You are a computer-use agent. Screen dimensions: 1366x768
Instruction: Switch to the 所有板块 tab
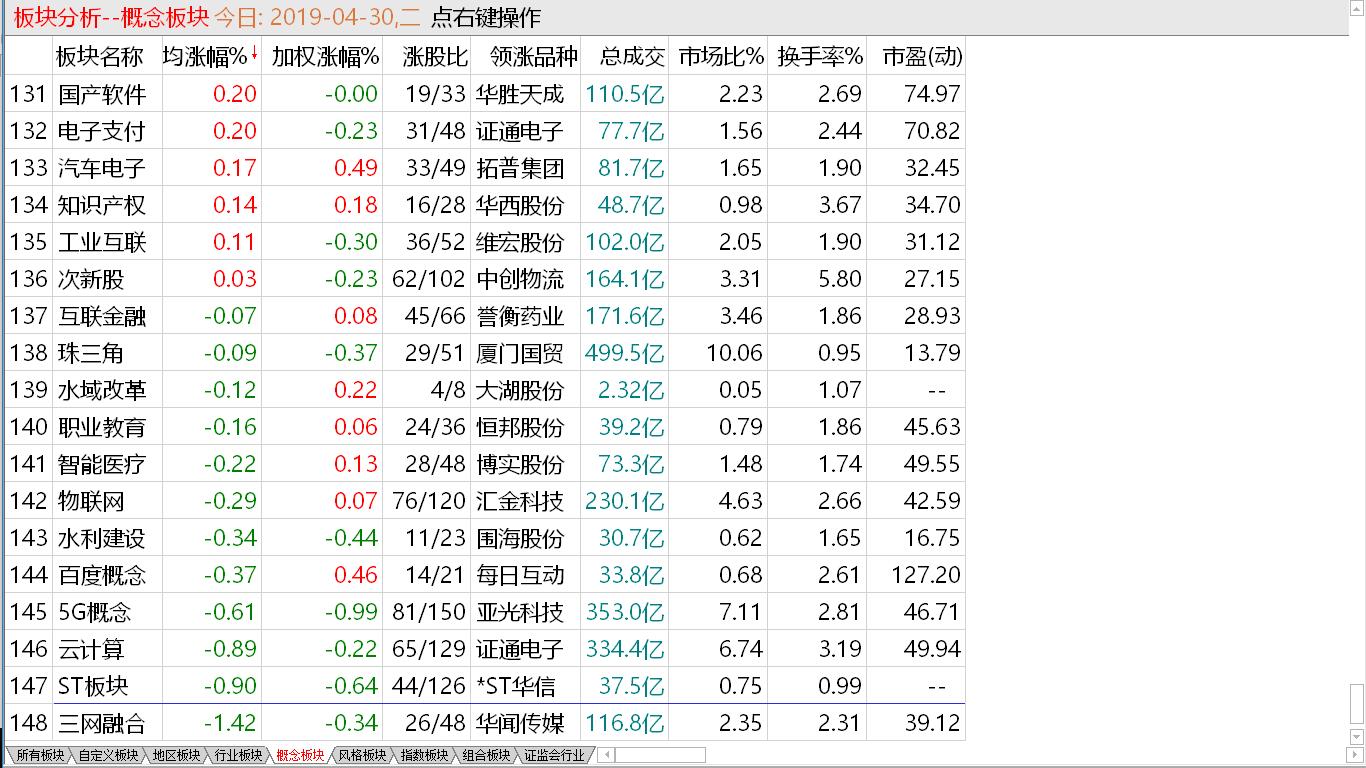click(38, 755)
